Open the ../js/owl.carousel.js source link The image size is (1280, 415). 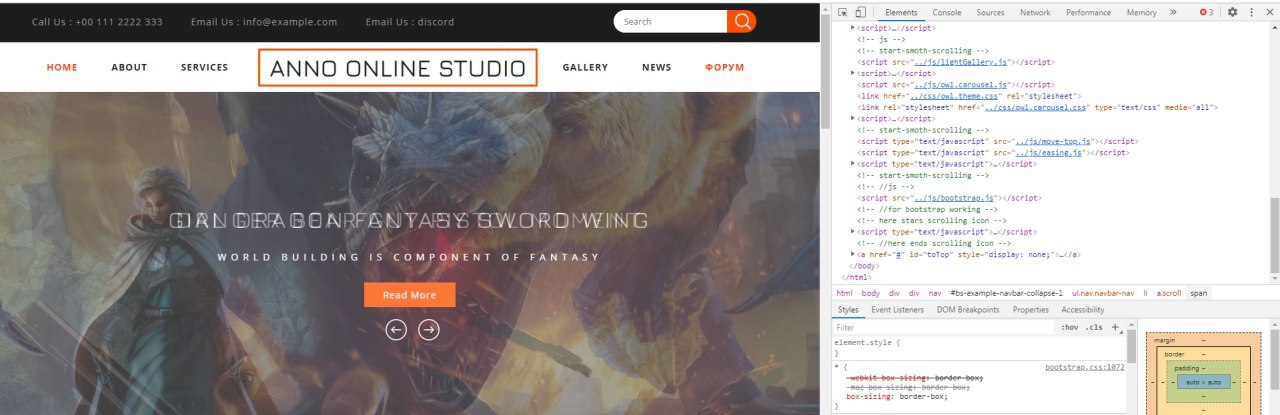click(962, 85)
